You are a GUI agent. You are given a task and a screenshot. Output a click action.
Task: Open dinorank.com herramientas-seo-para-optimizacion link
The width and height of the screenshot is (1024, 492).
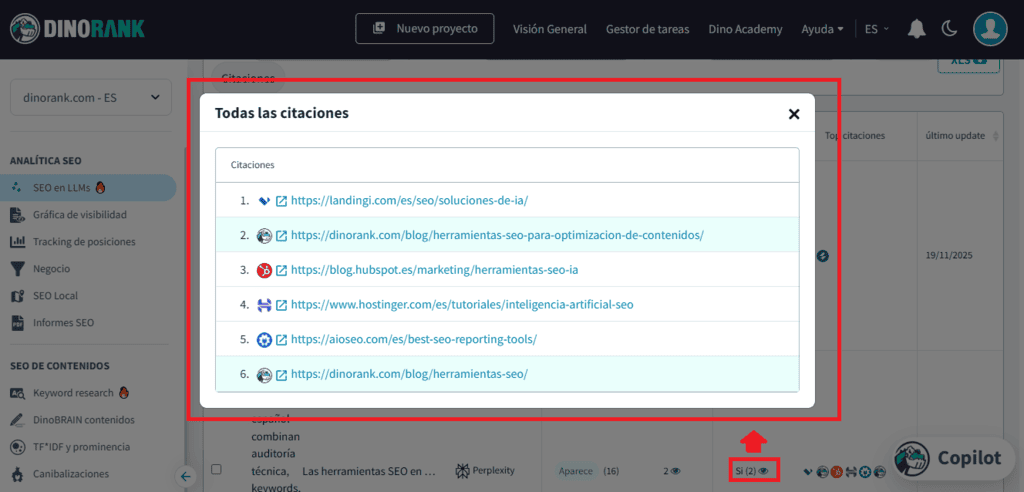coord(498,235)
